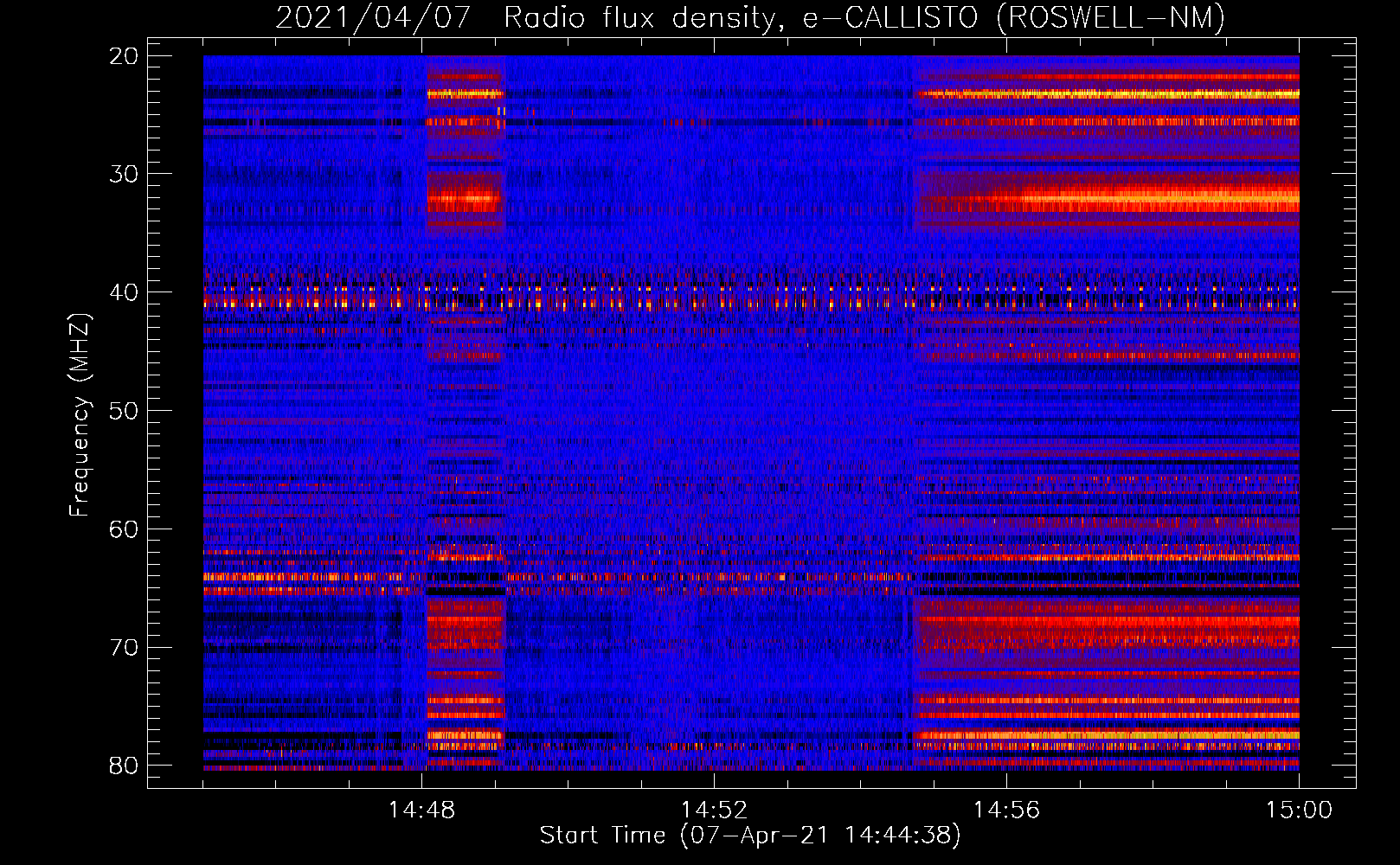Click the 20 MHz frequency tick label
The width and height of the screenshot is (1400, 865).
(x=125, y=56)
